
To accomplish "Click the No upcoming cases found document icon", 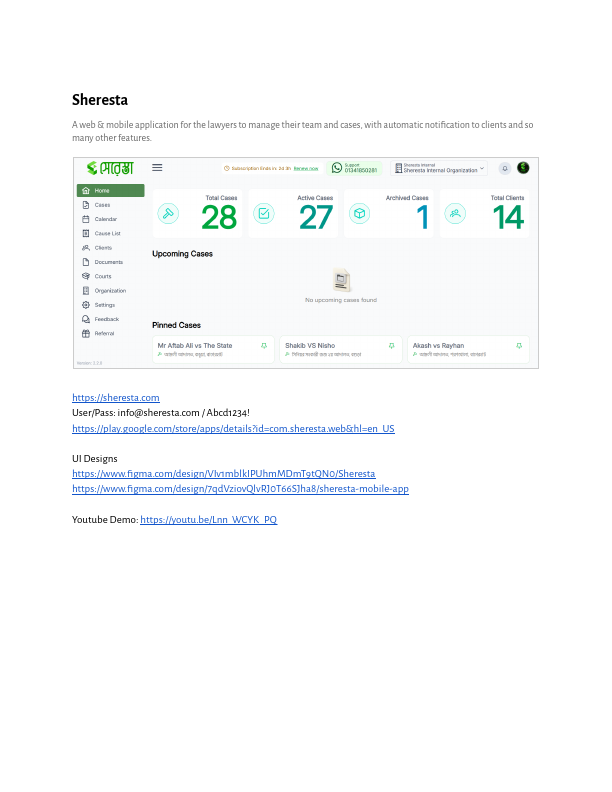I will point(341,280).
